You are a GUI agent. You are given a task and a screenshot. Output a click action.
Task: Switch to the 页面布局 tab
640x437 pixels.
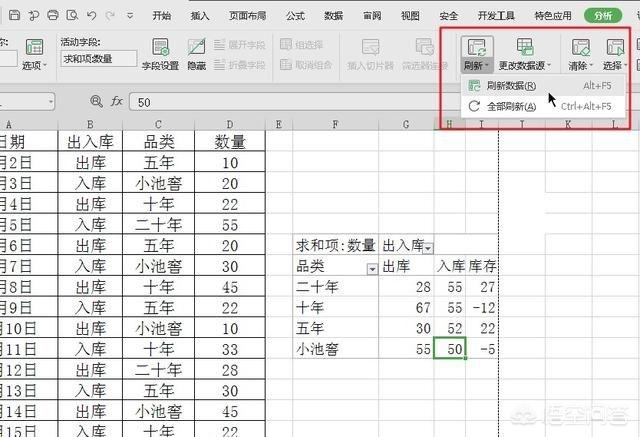click(x=247, y=16)
